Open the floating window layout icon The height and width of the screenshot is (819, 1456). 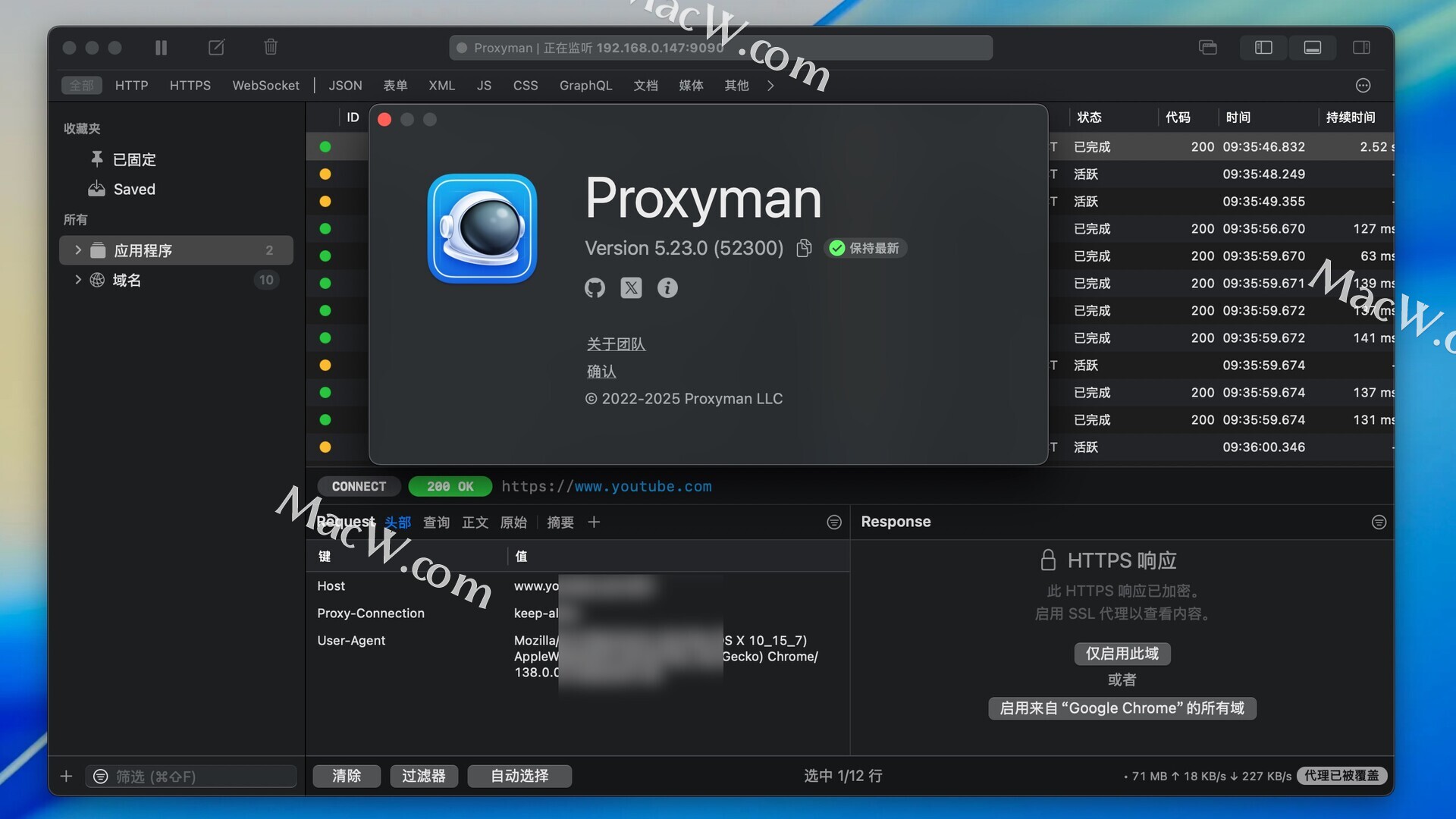click(1208, 48)
